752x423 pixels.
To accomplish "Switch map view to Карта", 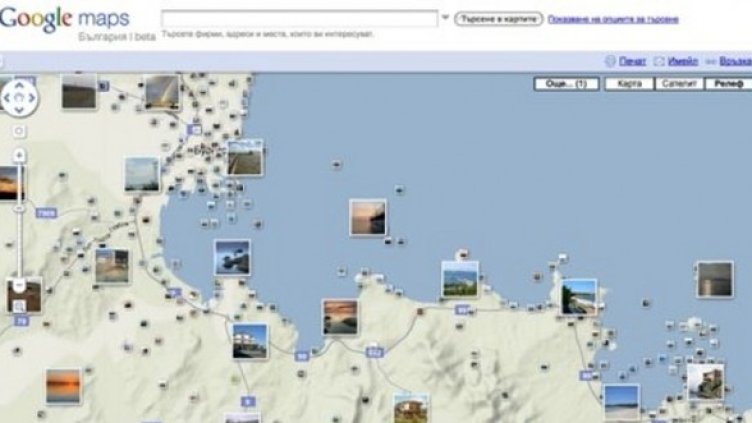I will pyautogui.click(x=630, y=85).
